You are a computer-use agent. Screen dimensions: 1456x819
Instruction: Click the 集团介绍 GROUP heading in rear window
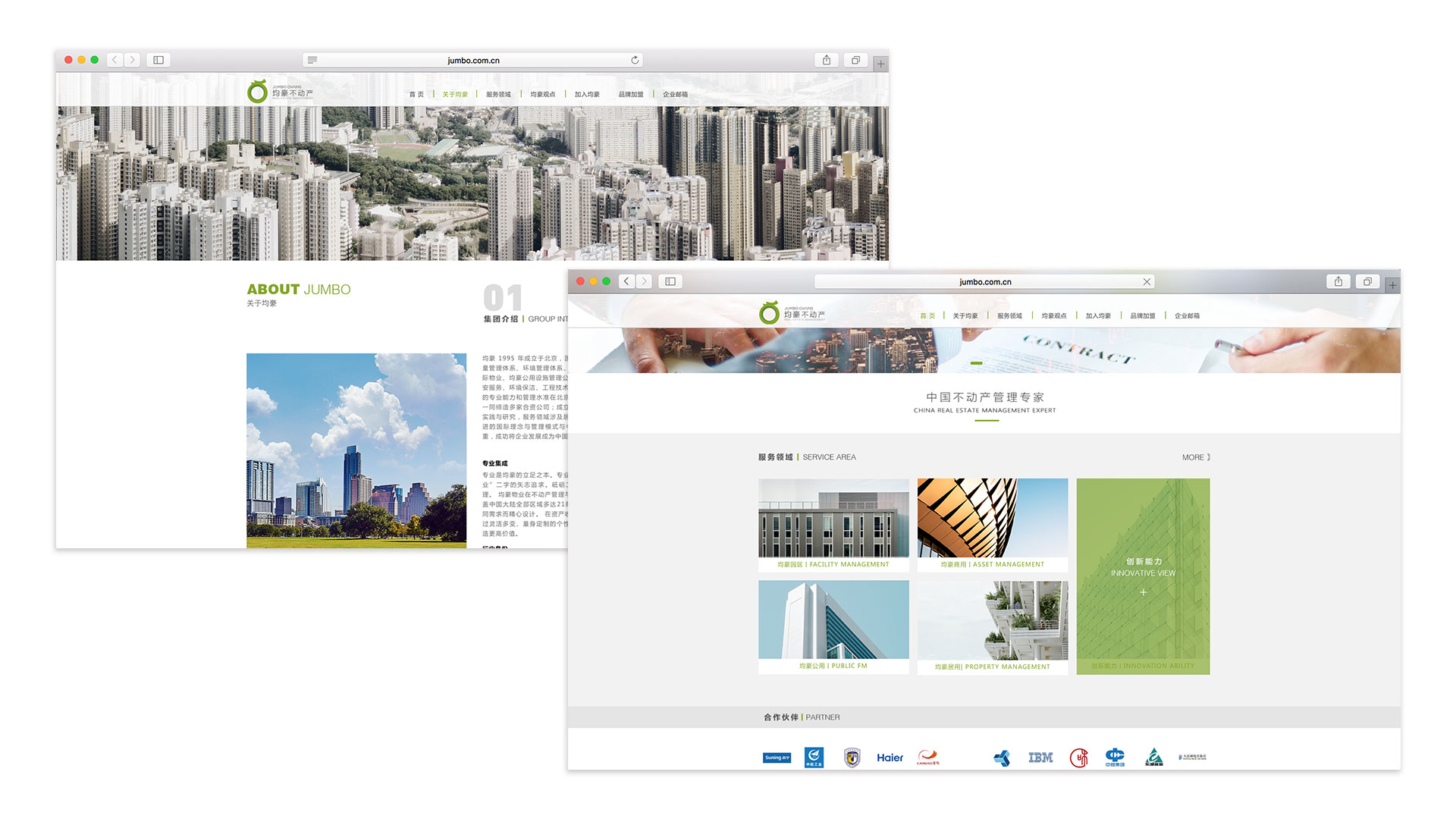click(x=525, y=319)
